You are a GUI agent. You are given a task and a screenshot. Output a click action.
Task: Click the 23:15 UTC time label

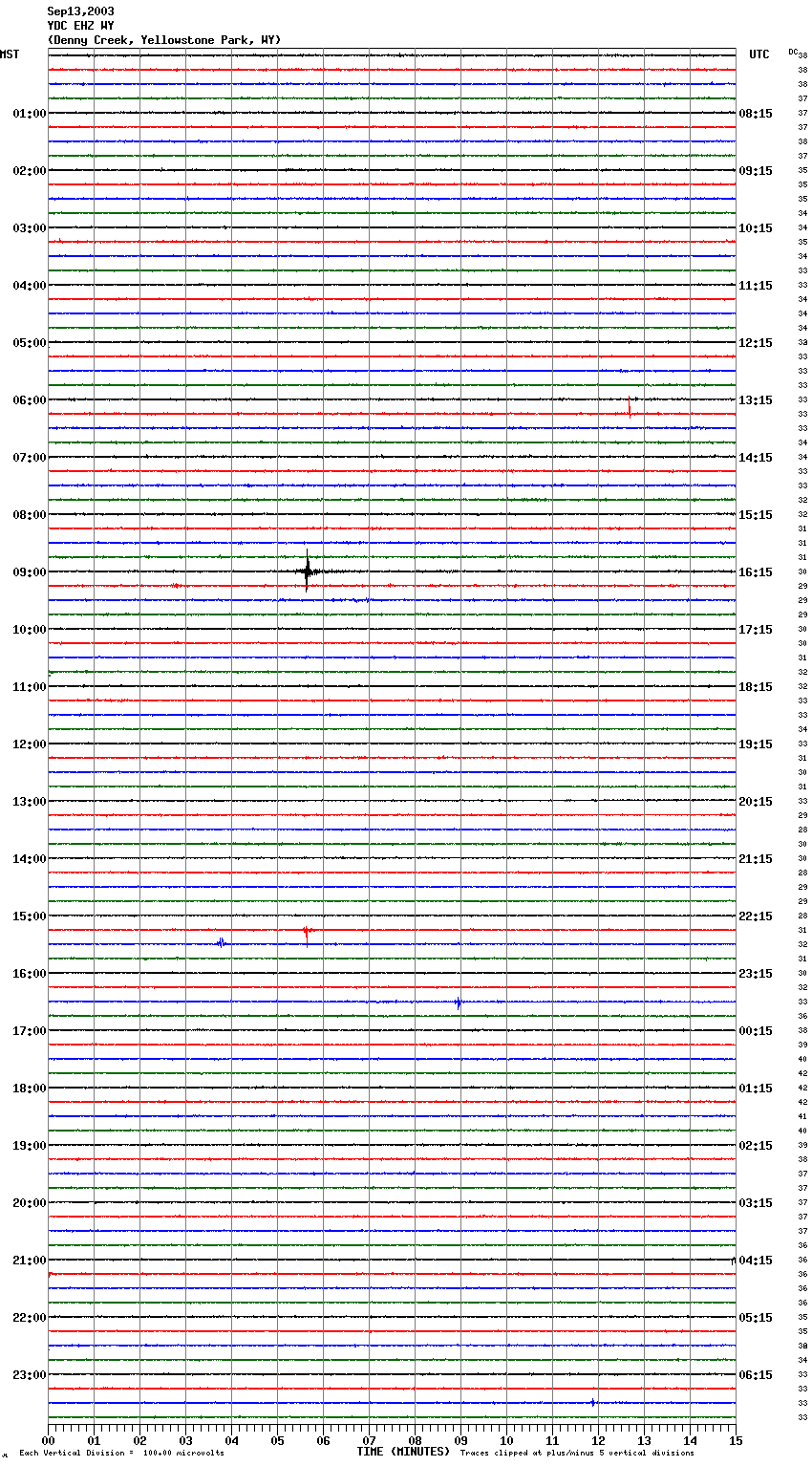coord(756,974)
